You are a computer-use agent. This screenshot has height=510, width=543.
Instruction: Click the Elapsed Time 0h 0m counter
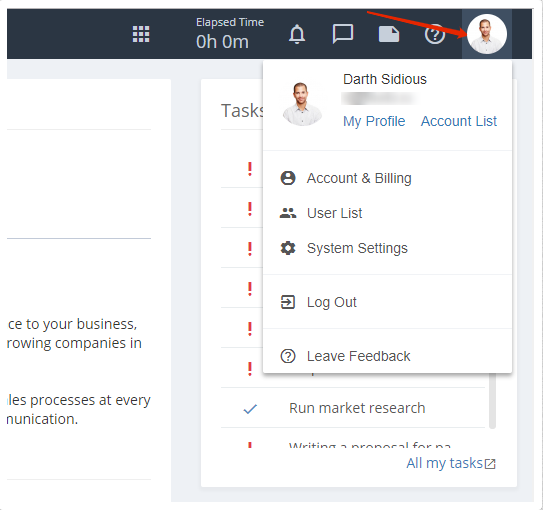click(230, 34)
